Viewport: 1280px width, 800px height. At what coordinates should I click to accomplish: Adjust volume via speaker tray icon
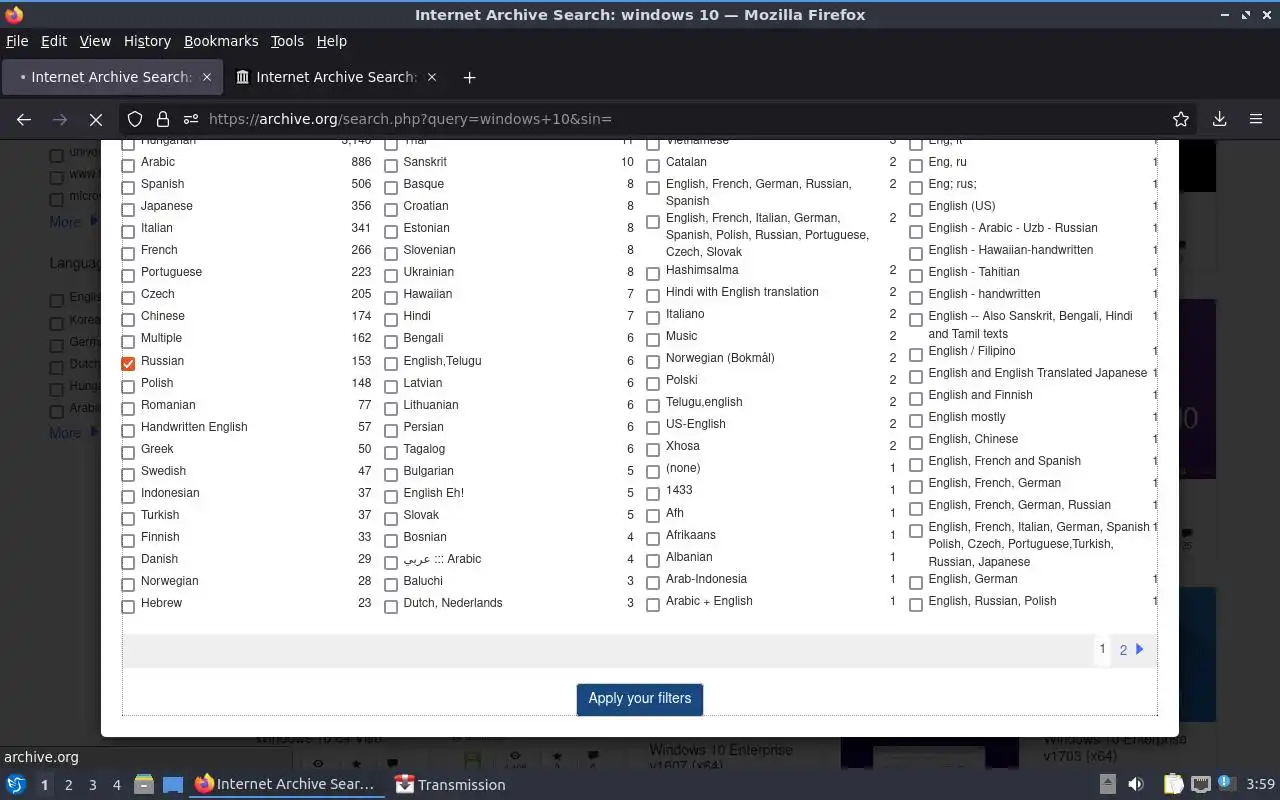[x=1136, y=785]
